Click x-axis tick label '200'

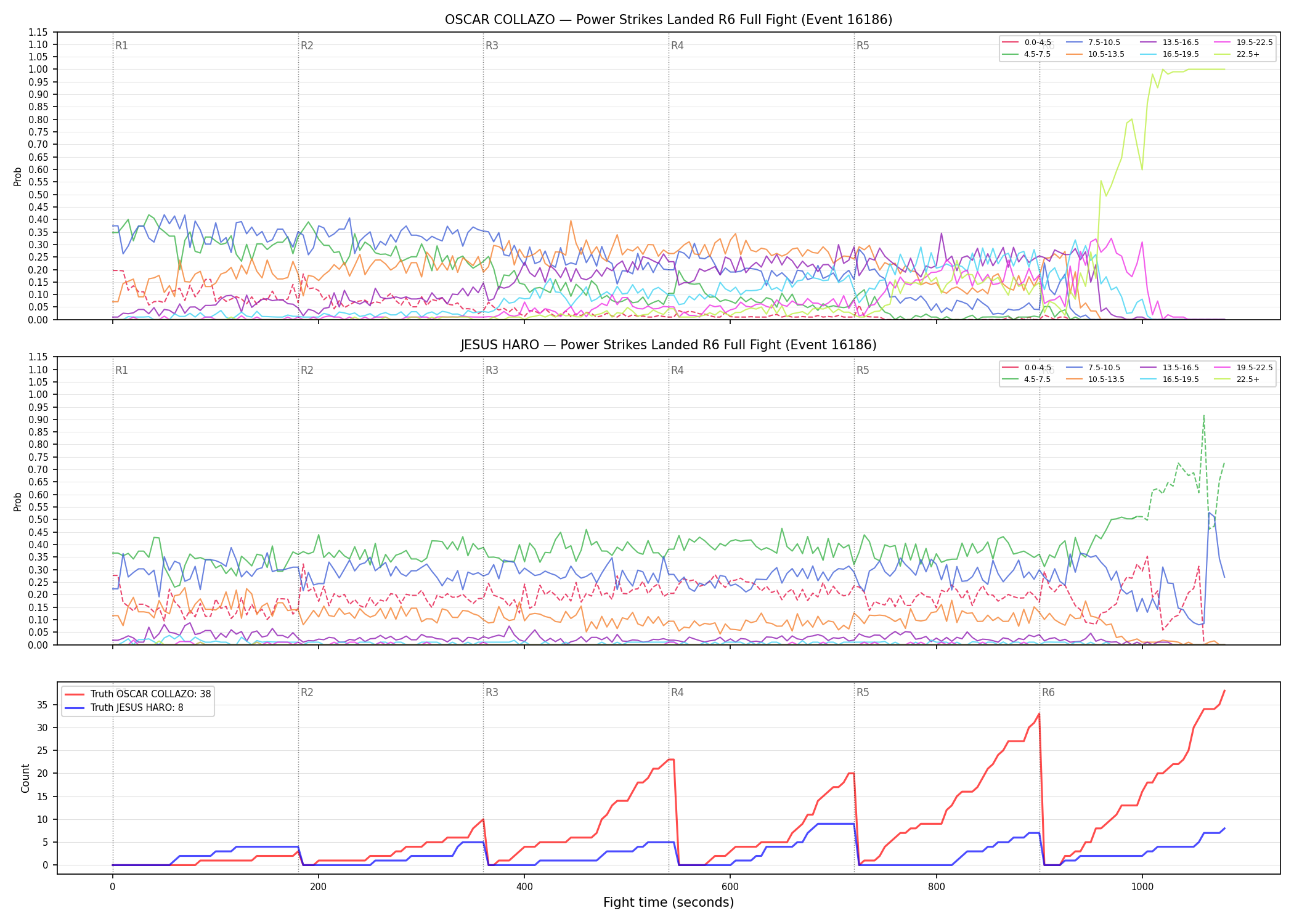point(318,887)
